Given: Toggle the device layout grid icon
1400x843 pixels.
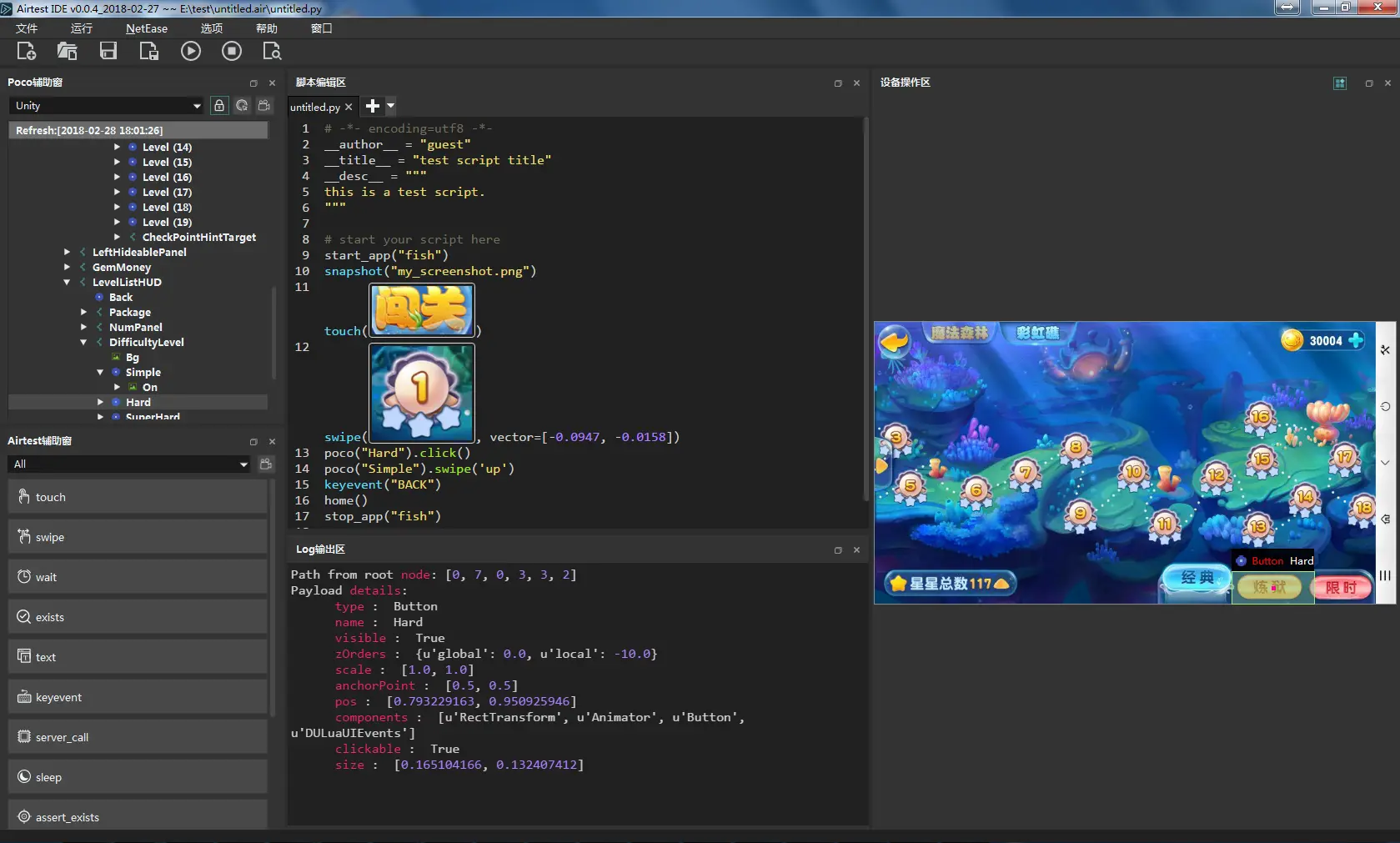Looking at the screenshot, I should click(1340, 83).
